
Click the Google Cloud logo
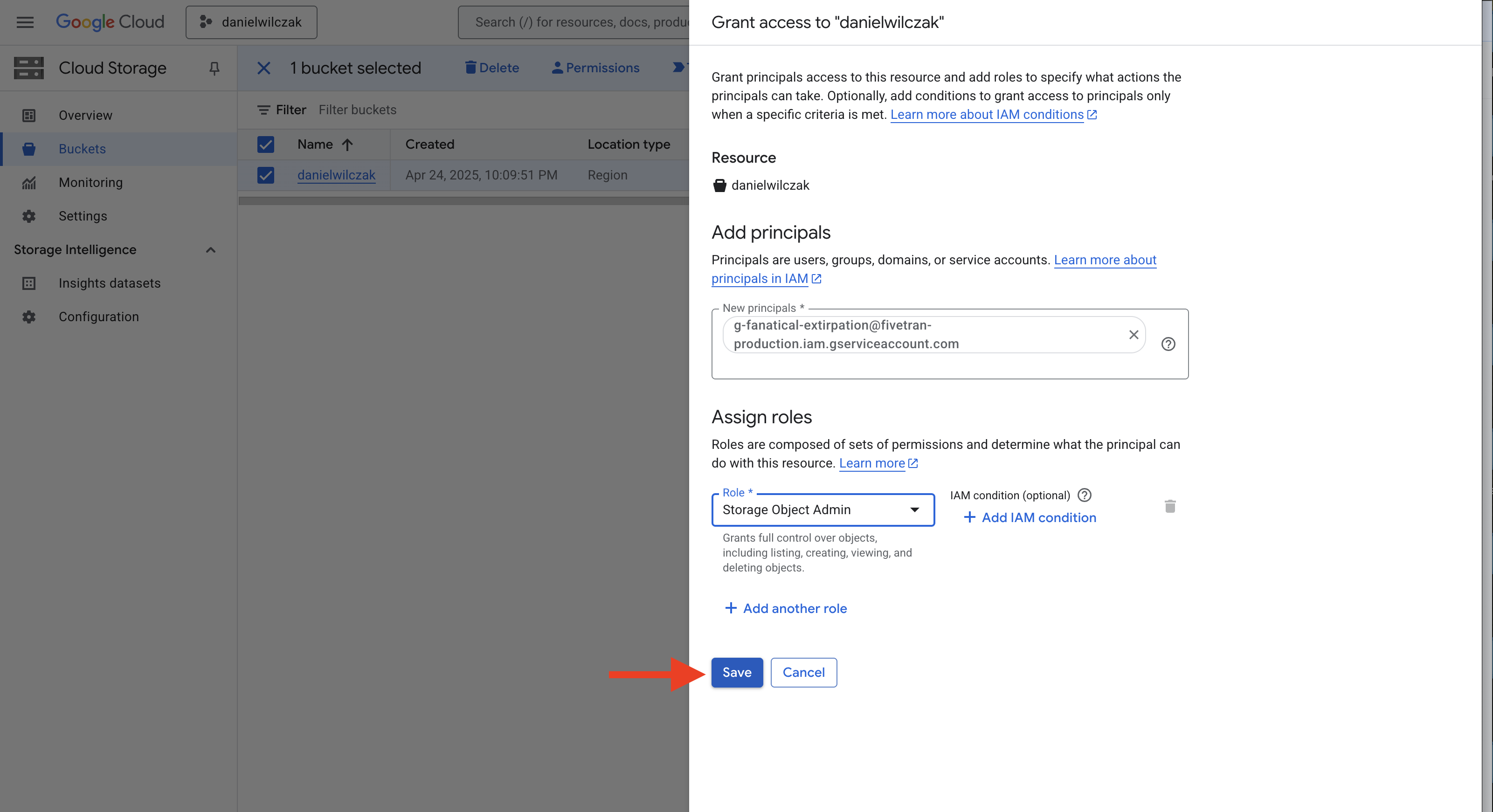(x=110, y=22)
